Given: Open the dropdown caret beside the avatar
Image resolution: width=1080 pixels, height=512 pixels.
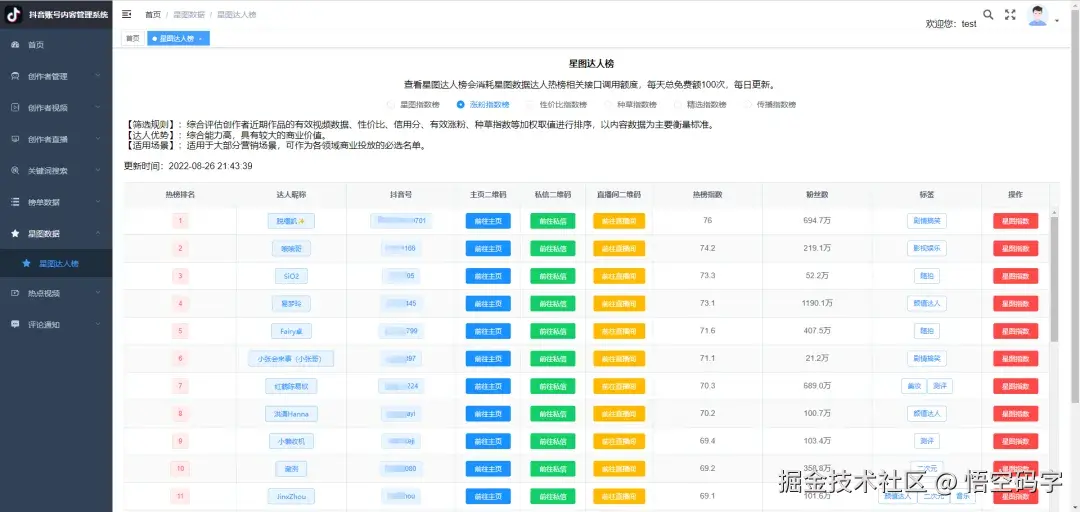Looking at the screenshot, I should tap(1057, 21).
